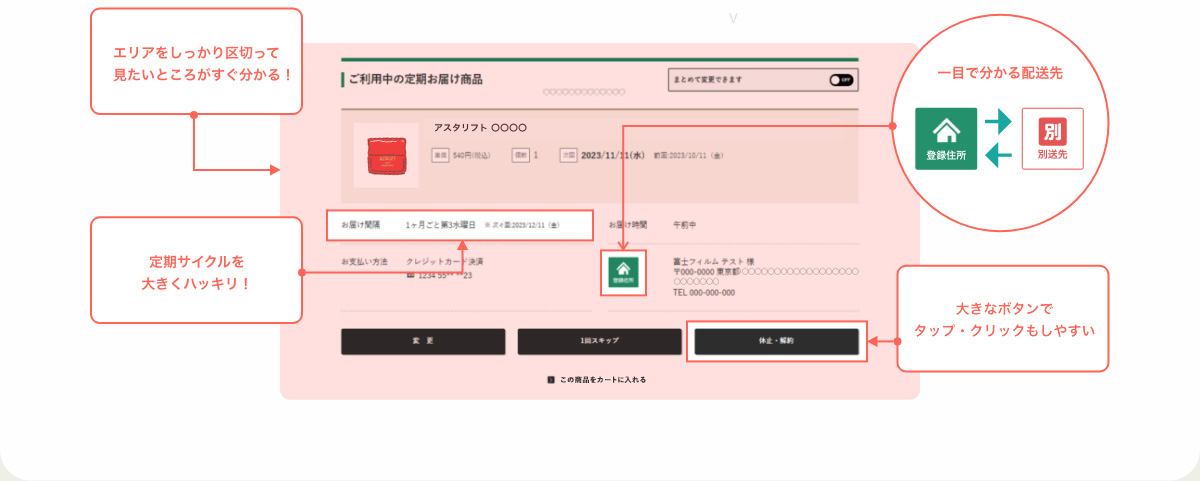Viewport: 1200px width, 481px height.
Task: Click the right-pointing teal arrow
Action: (999, 122)
